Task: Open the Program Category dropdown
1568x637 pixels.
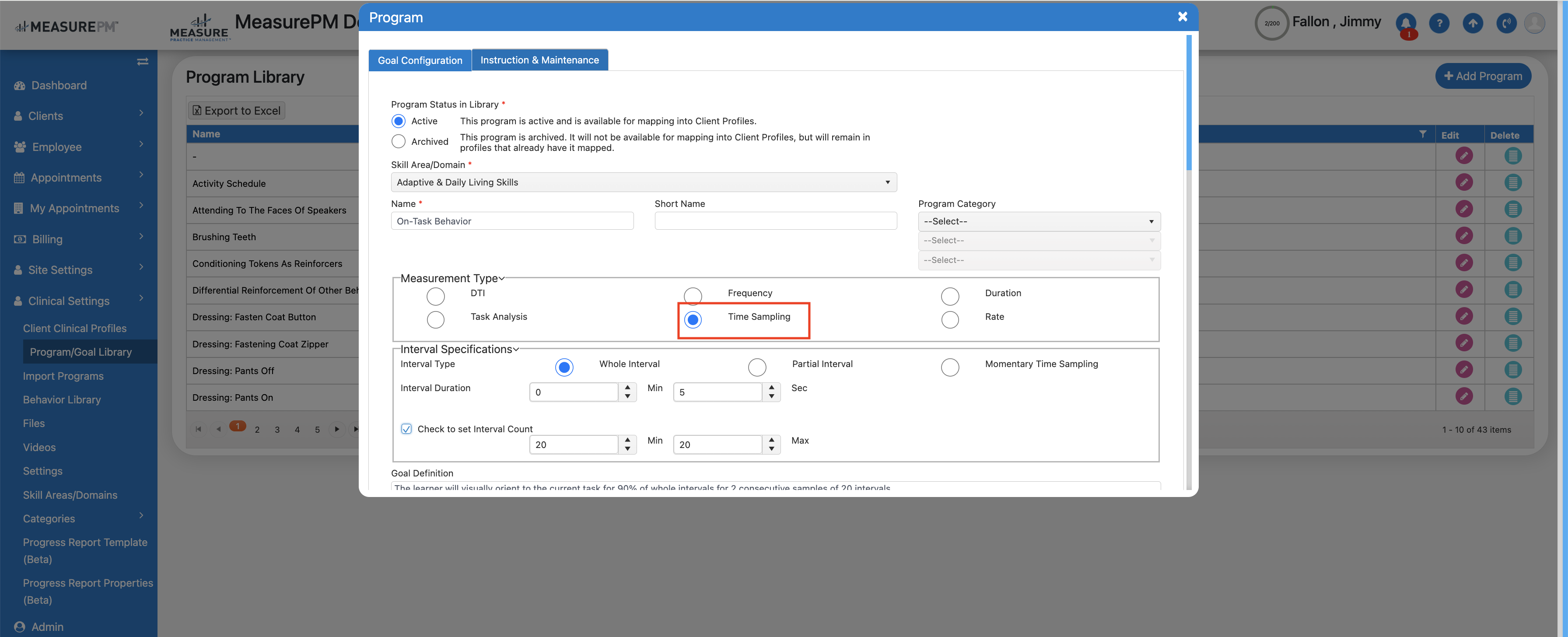Action: [1039, 221]
